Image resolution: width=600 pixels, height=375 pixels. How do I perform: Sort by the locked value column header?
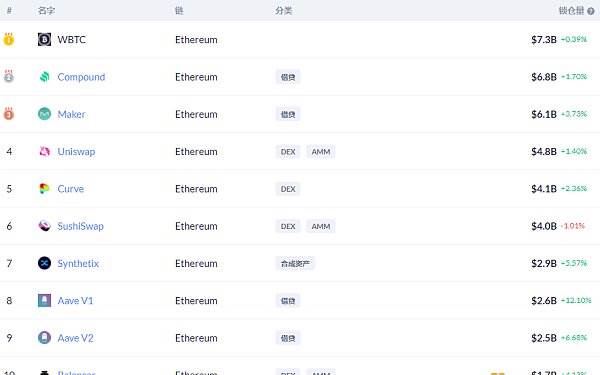coord(571,11)
